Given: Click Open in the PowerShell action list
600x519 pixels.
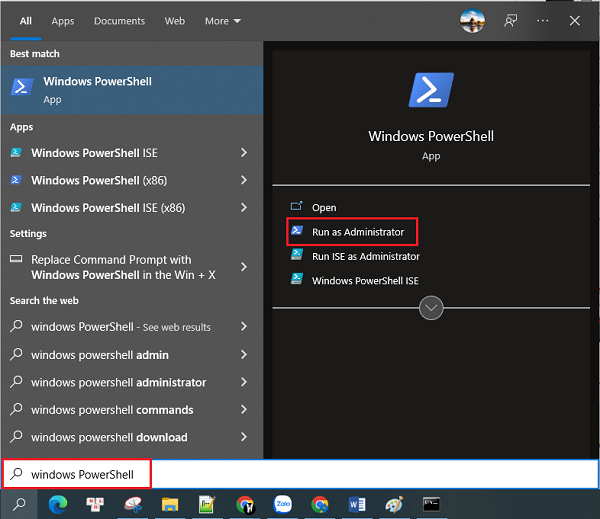Looking at the screenshot, I should 324,208.
